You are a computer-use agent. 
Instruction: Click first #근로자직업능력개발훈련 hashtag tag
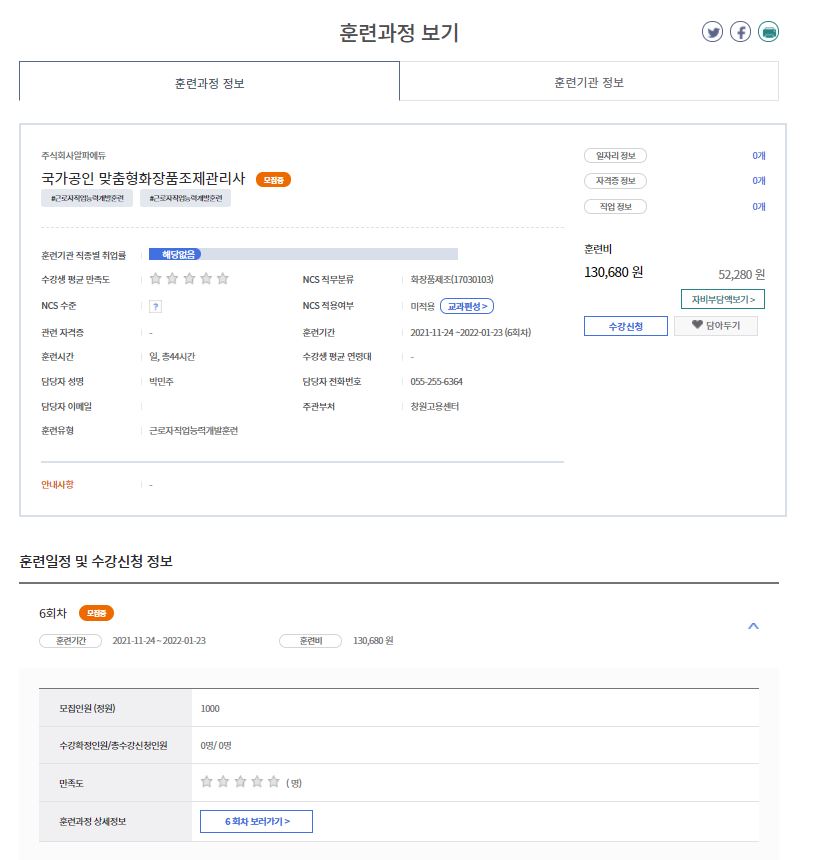(87, 199)
